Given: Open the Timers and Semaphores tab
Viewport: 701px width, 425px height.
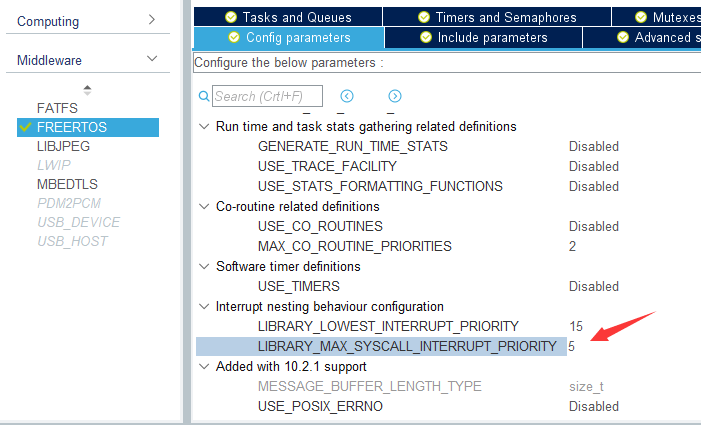Looking at the screenshot, I should 497,17.
